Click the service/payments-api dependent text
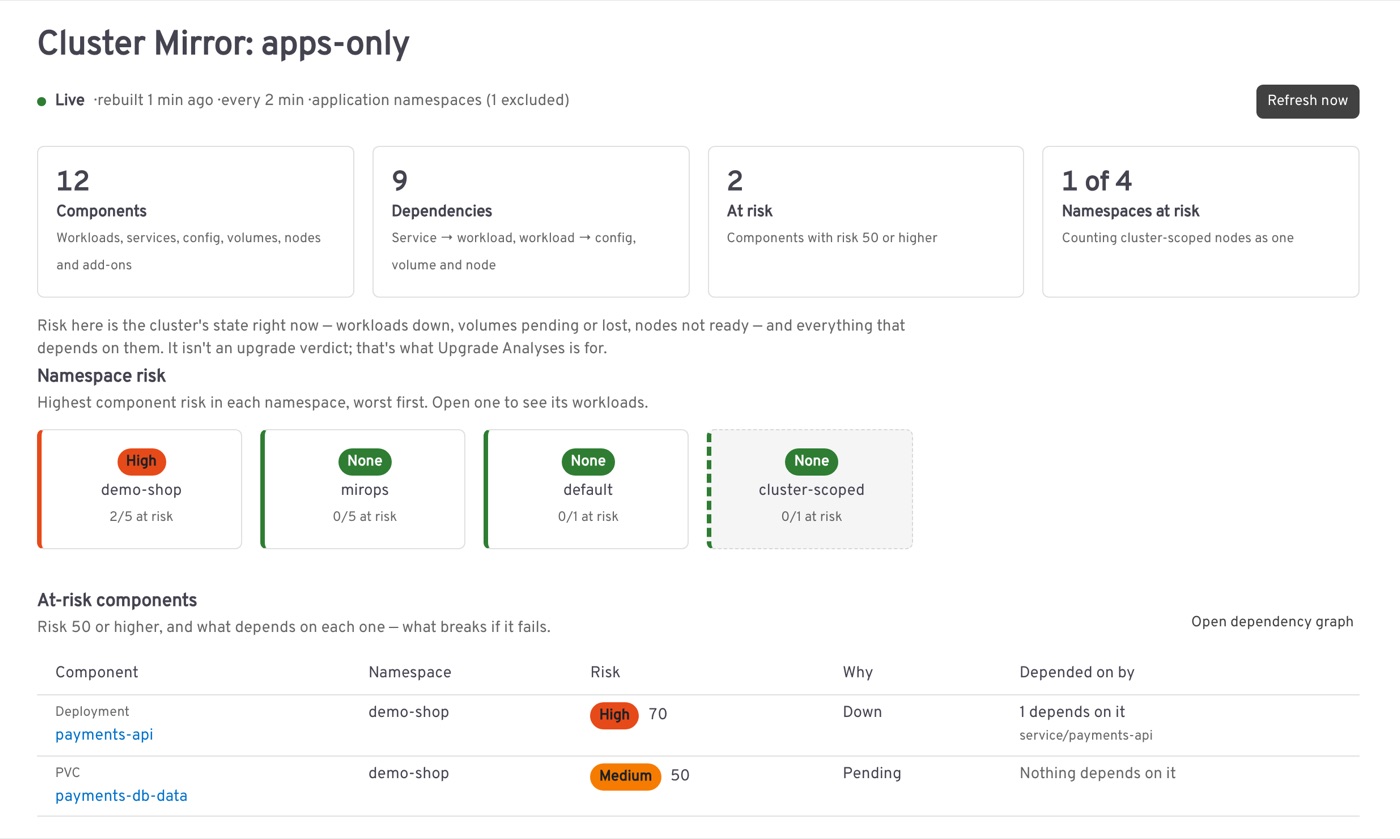1400x839 pixels. (1086, 736)
